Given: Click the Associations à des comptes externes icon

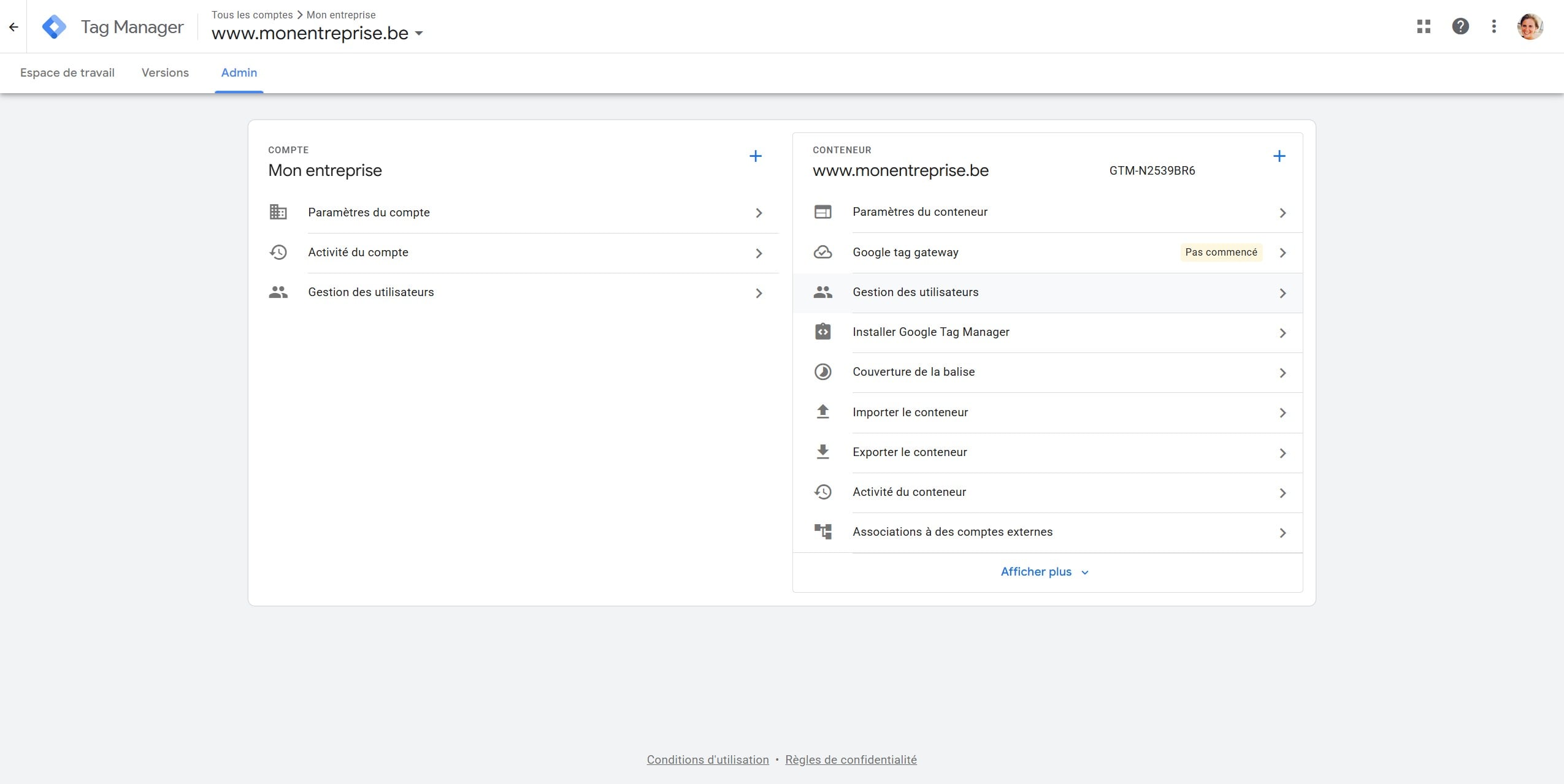Looking at the screenshot, I should (x=822, y=531).
